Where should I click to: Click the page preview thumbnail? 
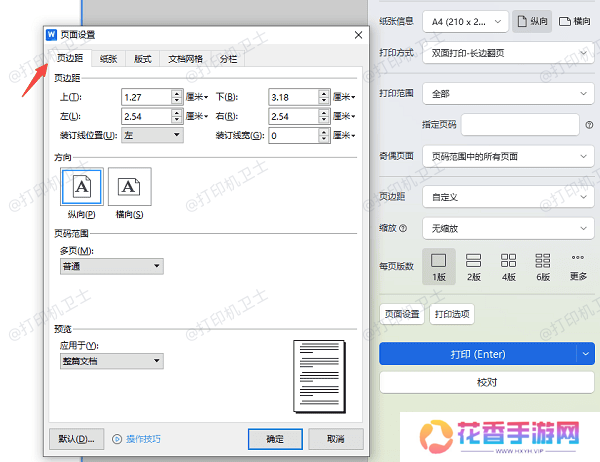tap(319, 377)
